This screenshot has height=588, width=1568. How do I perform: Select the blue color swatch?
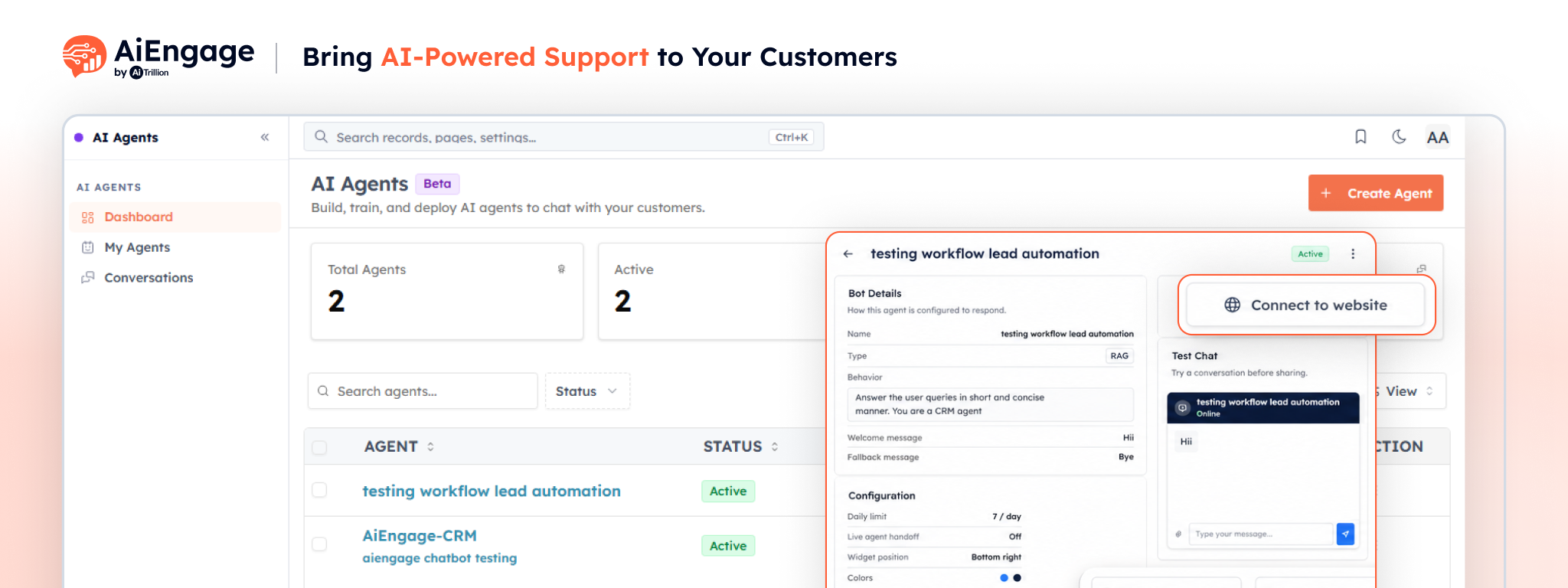pos(1004,578)
